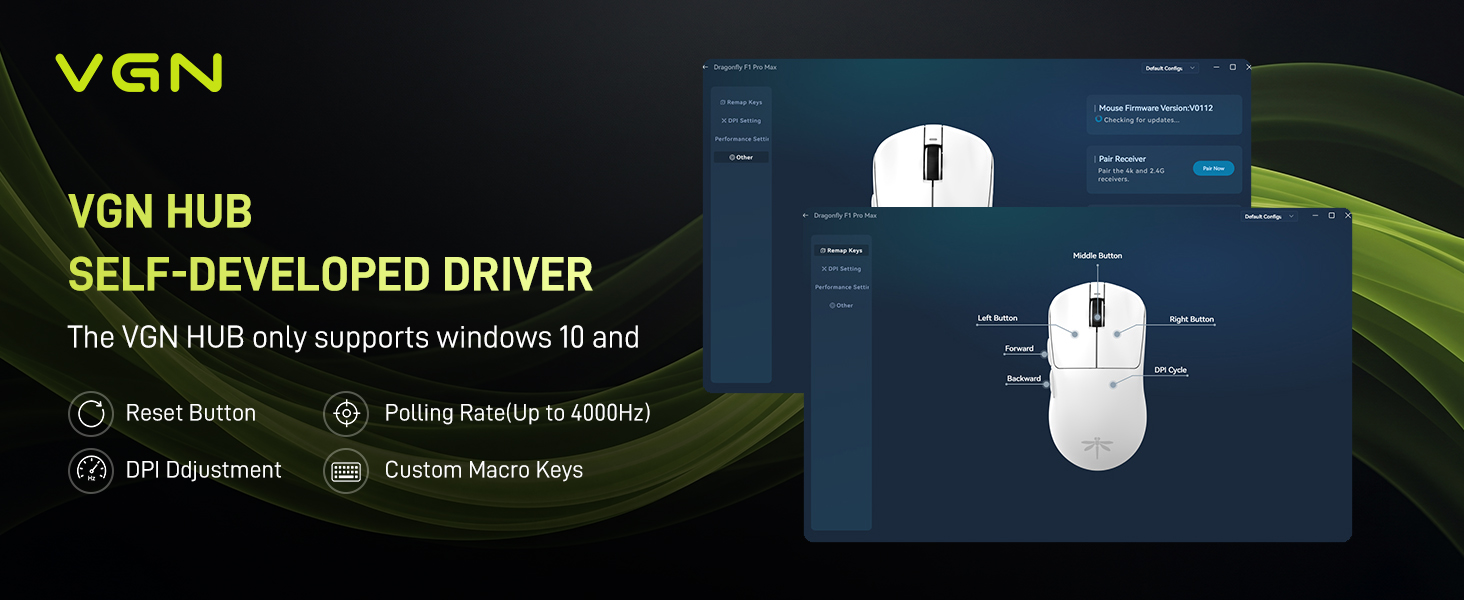Click the Polling Rate crosshair icon
The height and width of the screenshot is (600, 1464).
[x=346, y=414]
